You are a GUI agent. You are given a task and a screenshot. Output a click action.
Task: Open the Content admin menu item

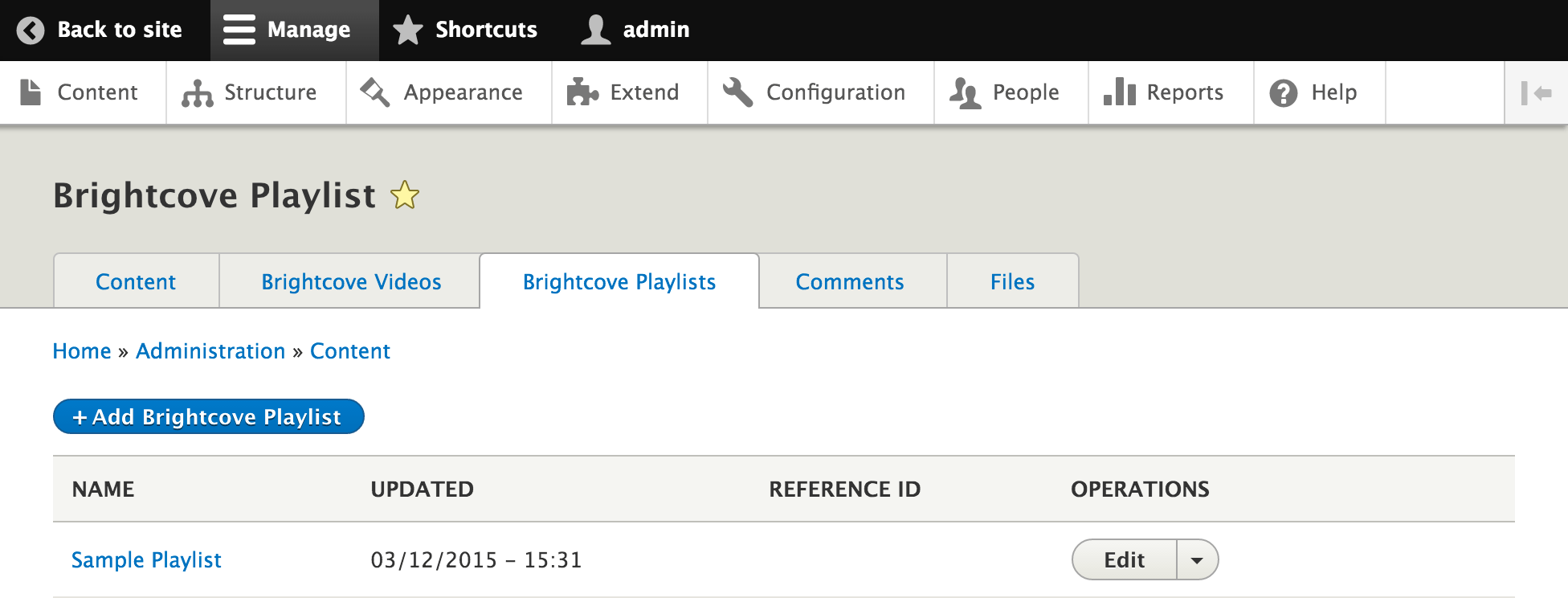[x=84, y=92]
